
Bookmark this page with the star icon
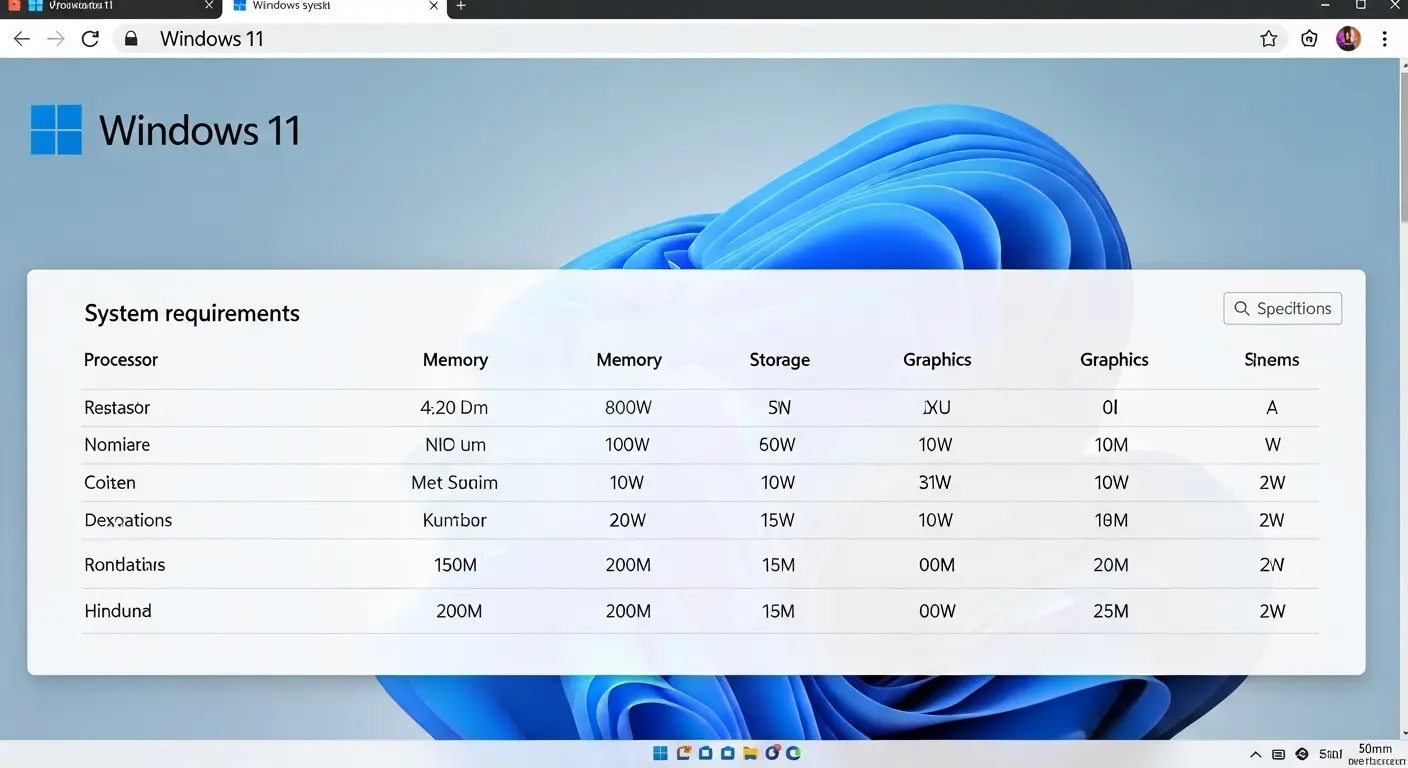(x=1269, y=39)
